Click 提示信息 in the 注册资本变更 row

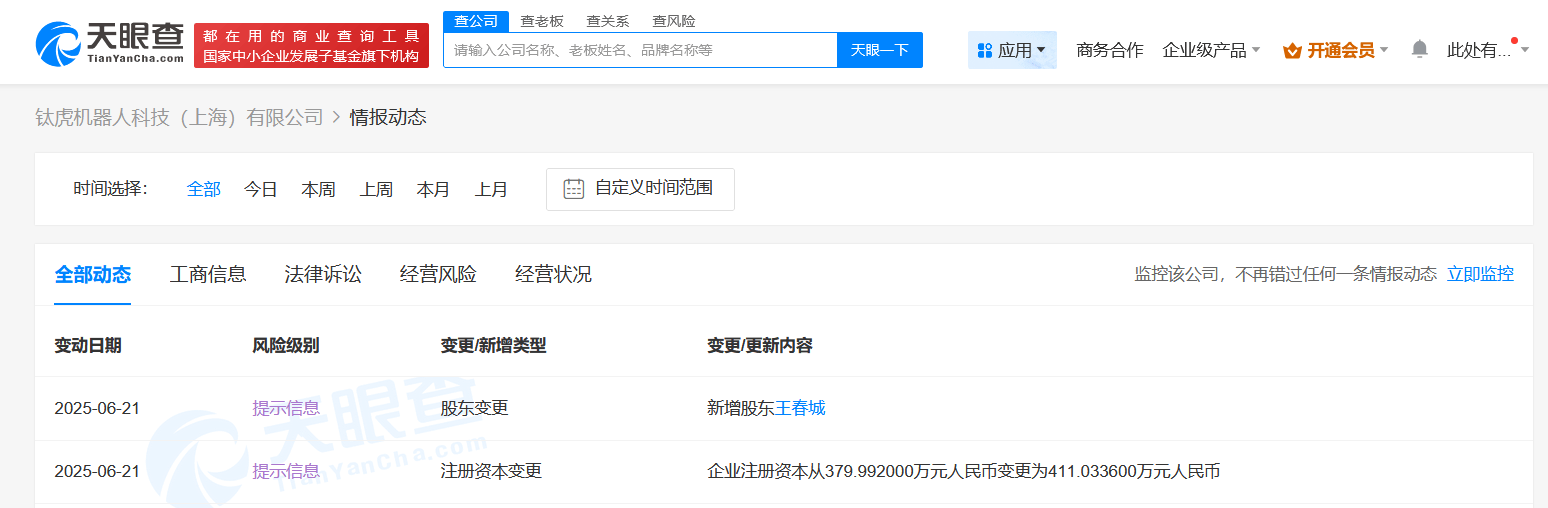pos(286,471)
